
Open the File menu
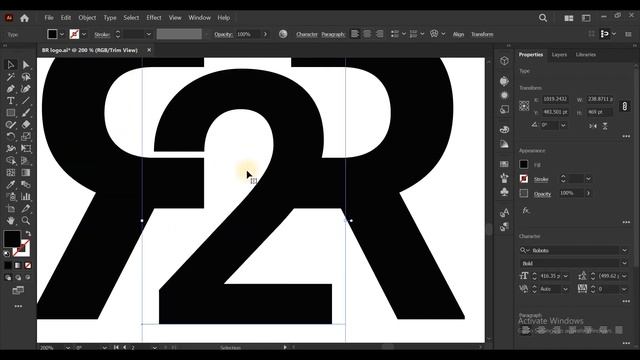(49, 18)
